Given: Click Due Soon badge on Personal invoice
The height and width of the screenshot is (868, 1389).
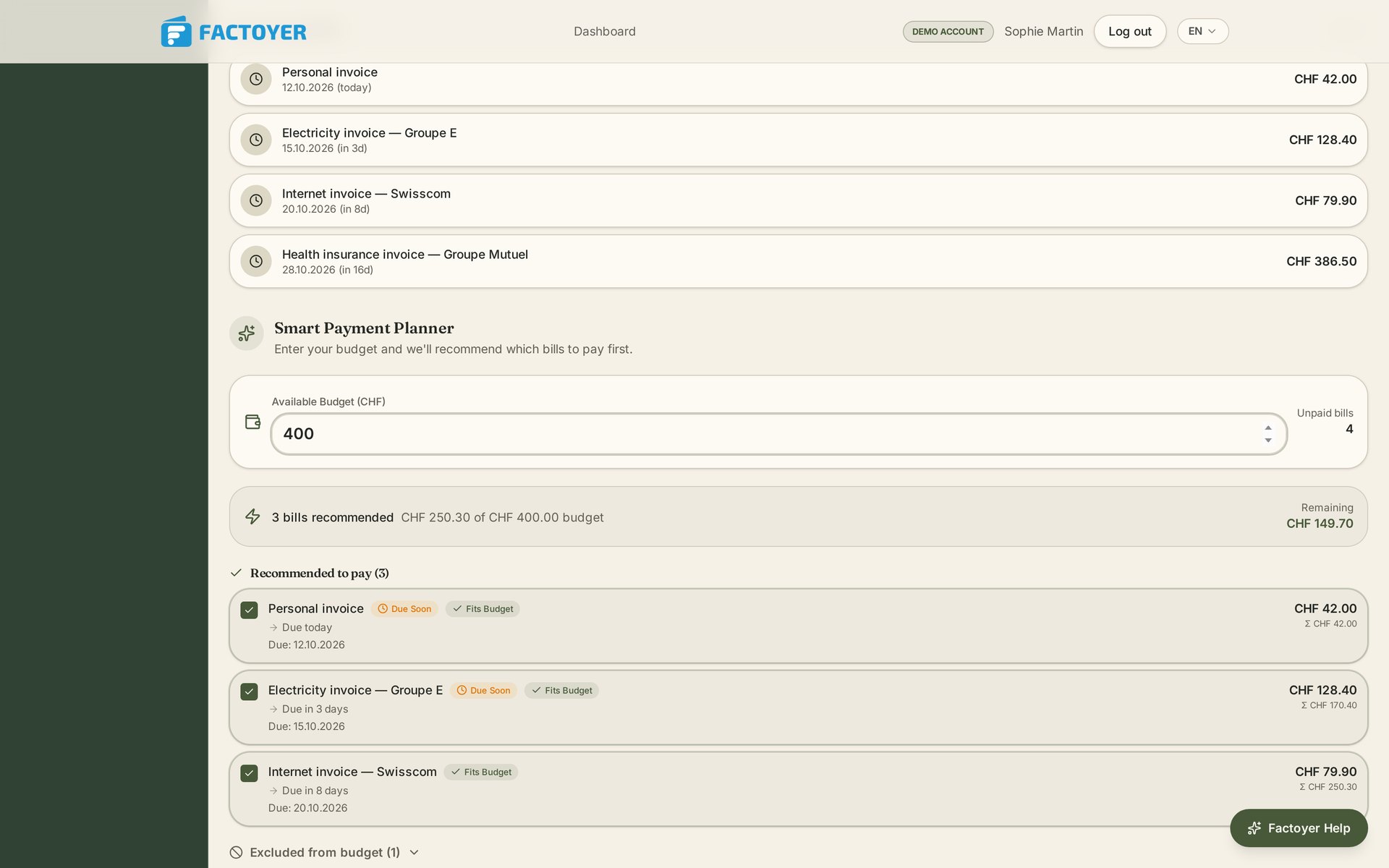Looking at the screenshot, I should click(404, 609).
